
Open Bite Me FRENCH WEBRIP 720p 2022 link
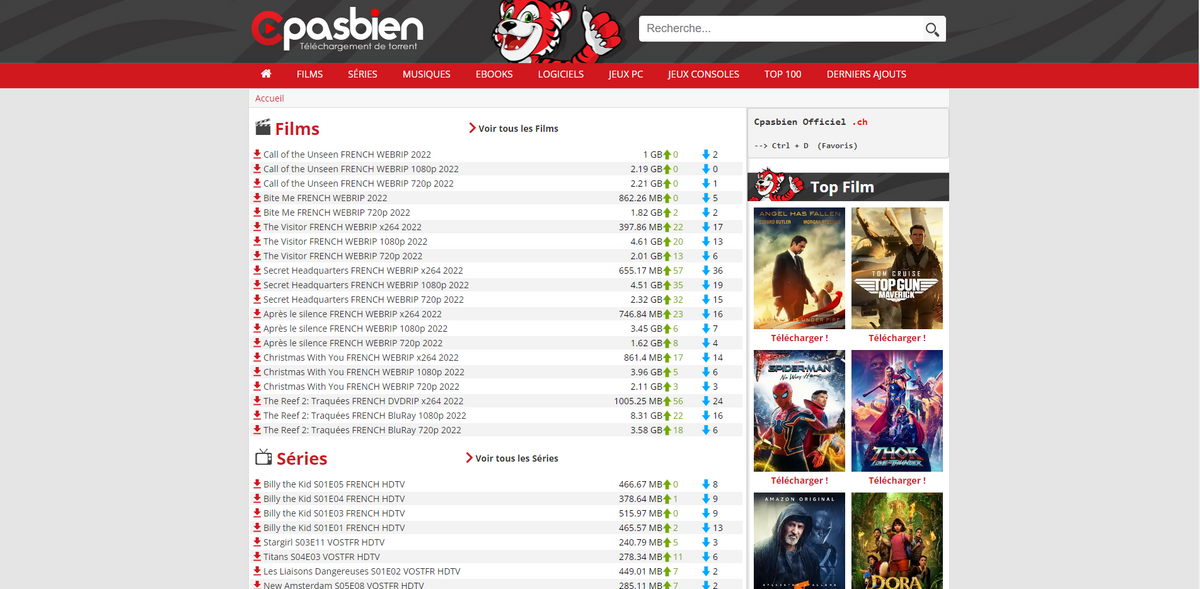pyautogui.click(x=336, y=213)
